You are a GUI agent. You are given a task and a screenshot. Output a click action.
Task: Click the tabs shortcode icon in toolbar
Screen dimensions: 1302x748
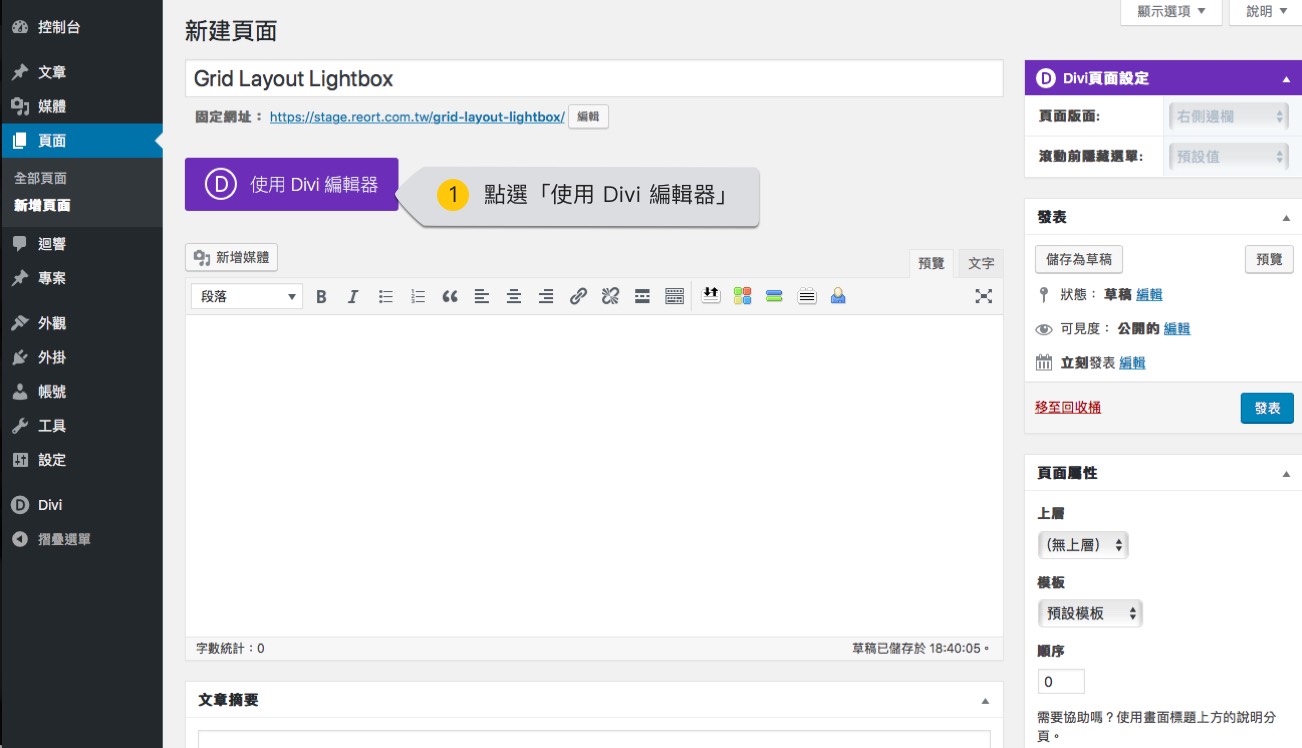(x=807, y=295)
